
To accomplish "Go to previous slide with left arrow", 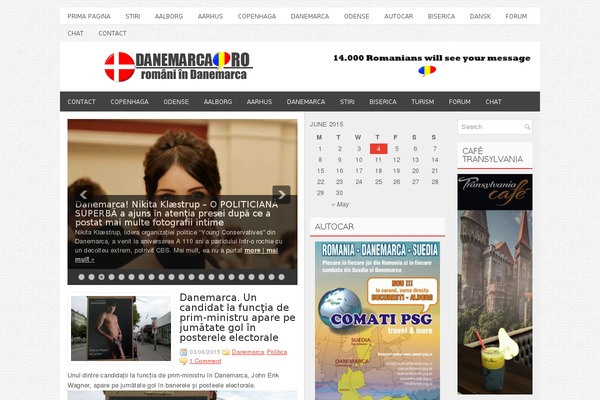I will 83,195.
